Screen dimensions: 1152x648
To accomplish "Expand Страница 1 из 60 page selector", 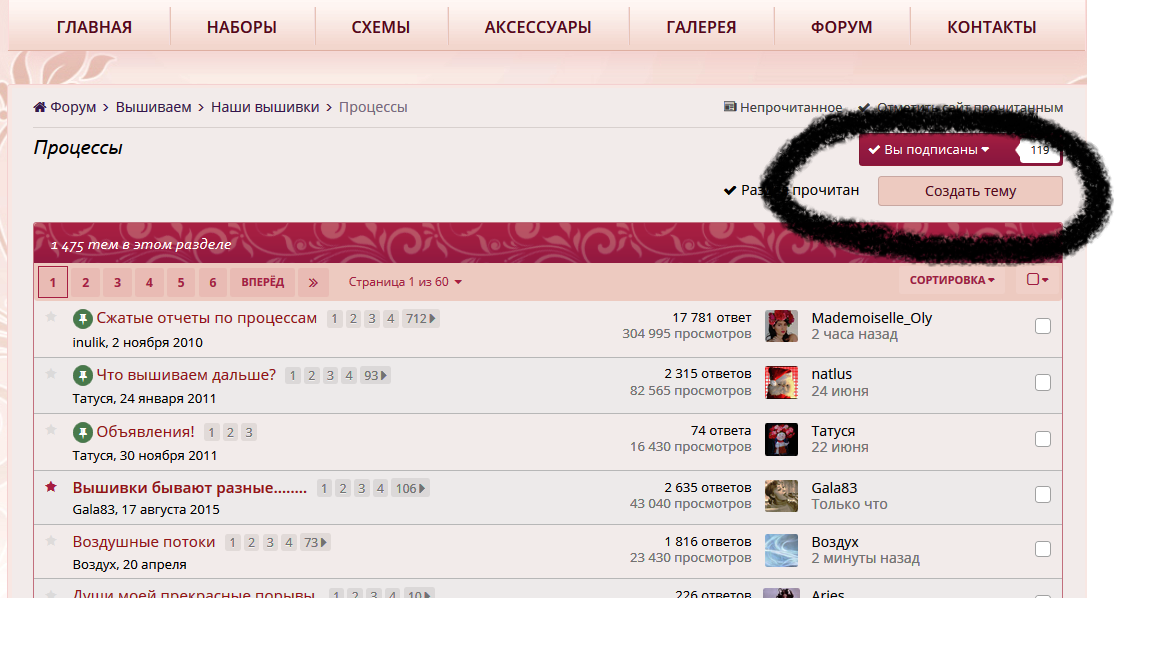I will point(405,282).
